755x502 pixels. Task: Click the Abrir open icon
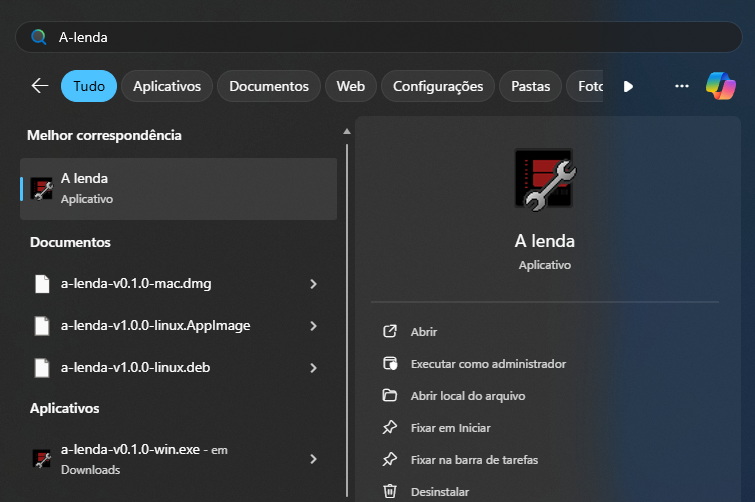pos(390,332)
